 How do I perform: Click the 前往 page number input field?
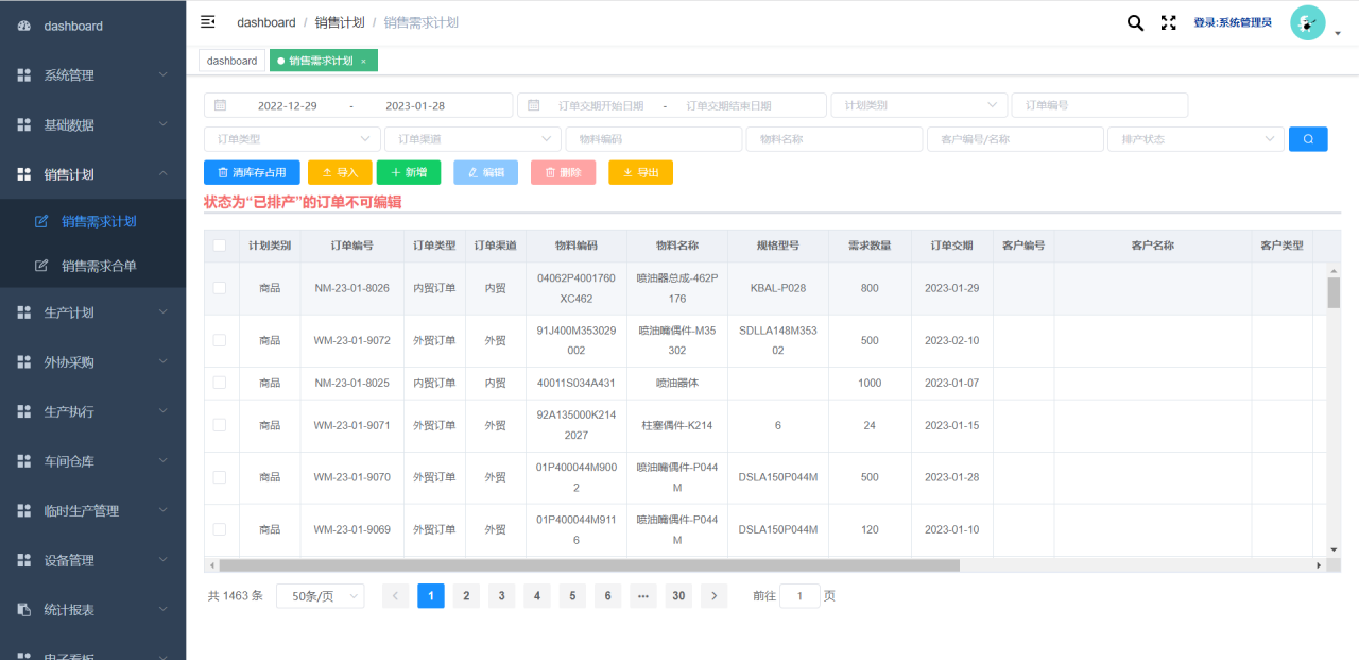tap(800, 595)
